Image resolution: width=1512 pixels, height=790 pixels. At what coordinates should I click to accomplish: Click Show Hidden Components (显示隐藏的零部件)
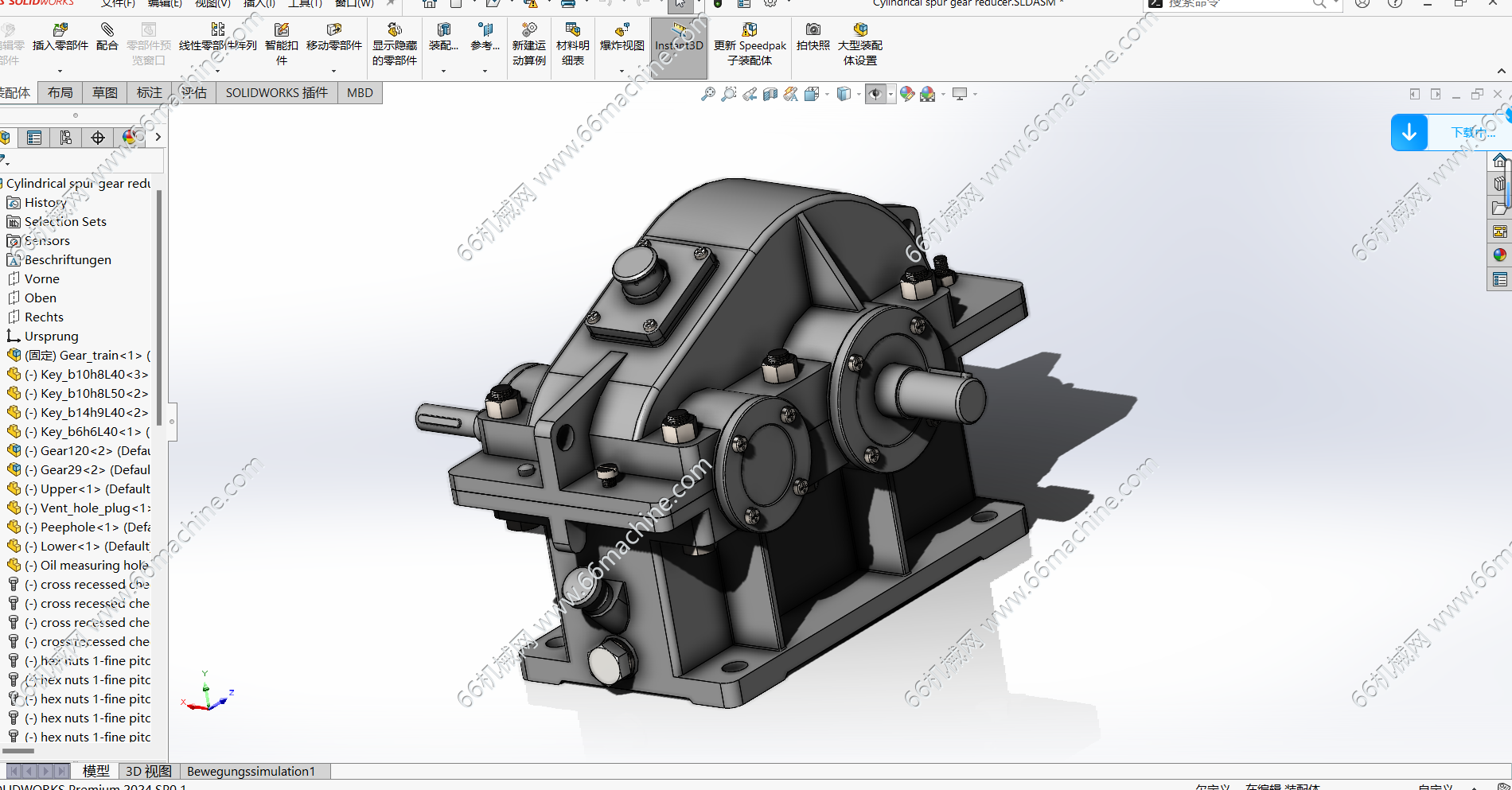click(x=395, y=44)
